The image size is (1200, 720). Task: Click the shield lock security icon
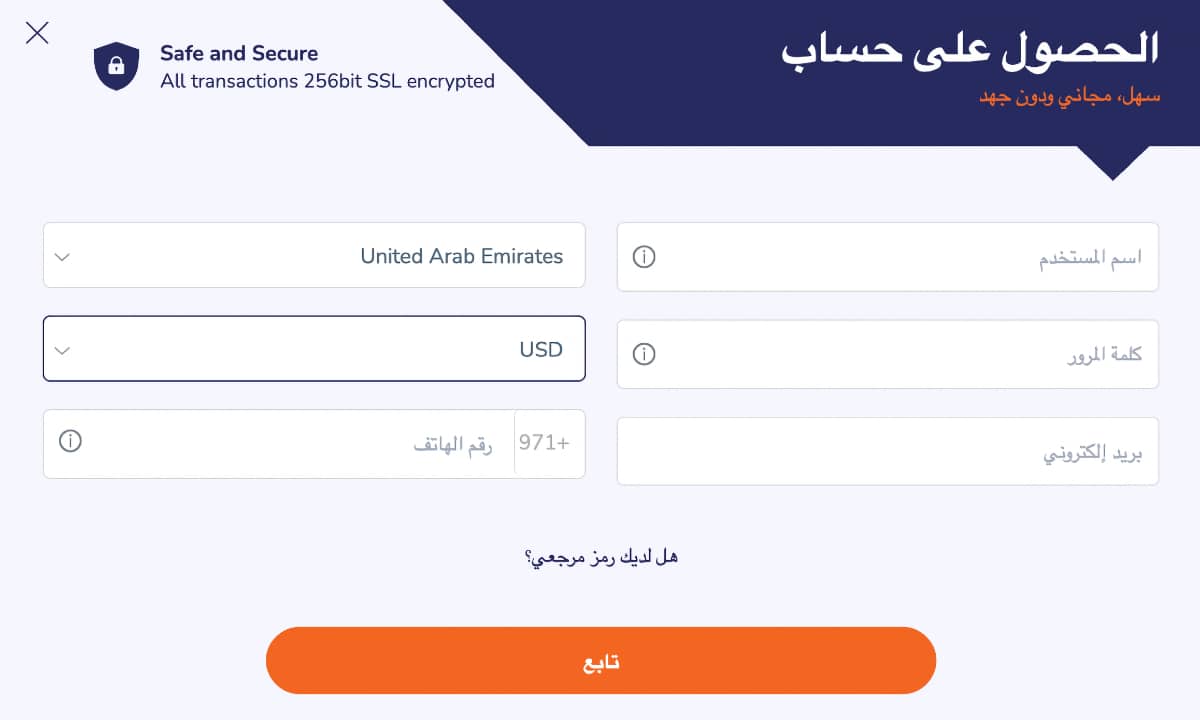tap(116, 66)
